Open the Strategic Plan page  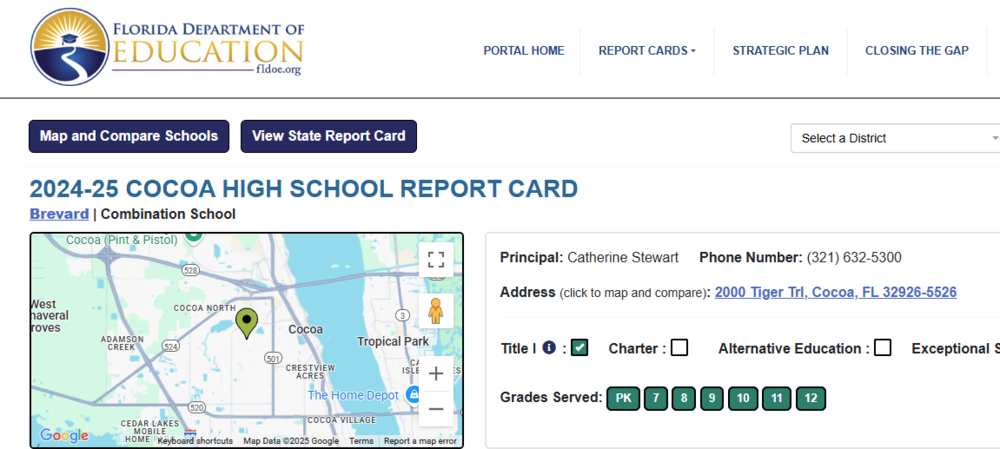point(781,50)
